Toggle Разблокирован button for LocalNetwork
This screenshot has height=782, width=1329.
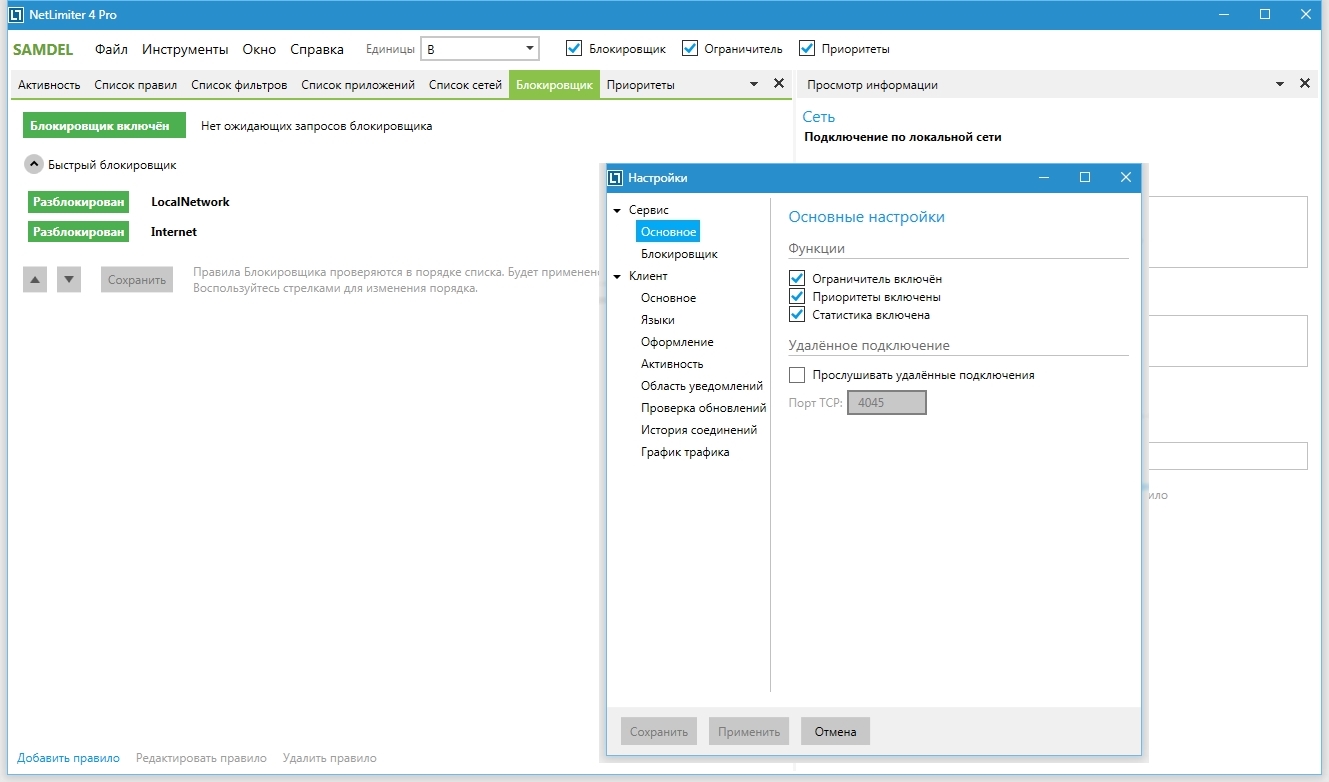coord(79,201)
